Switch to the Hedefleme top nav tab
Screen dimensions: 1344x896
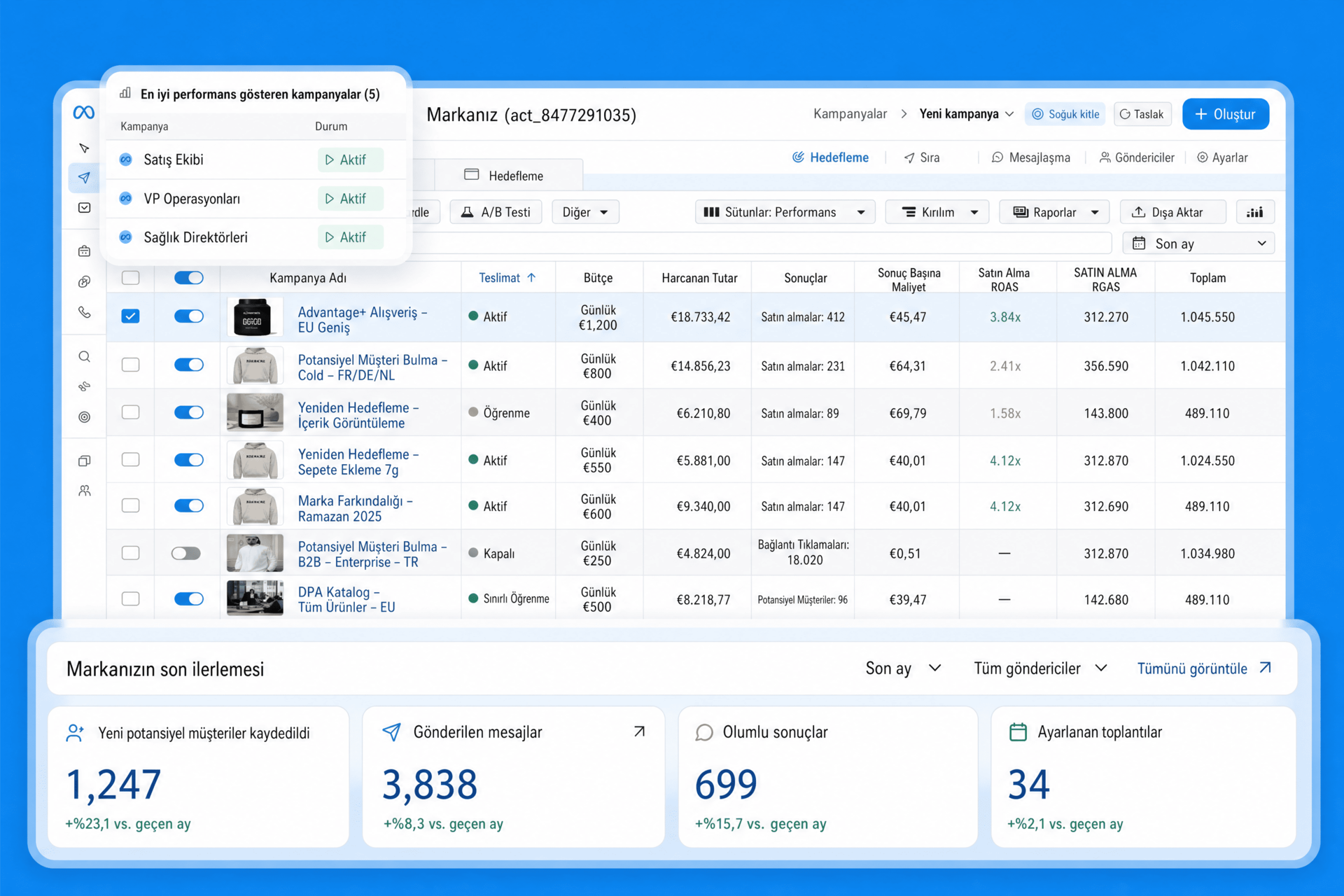[830, 157]
